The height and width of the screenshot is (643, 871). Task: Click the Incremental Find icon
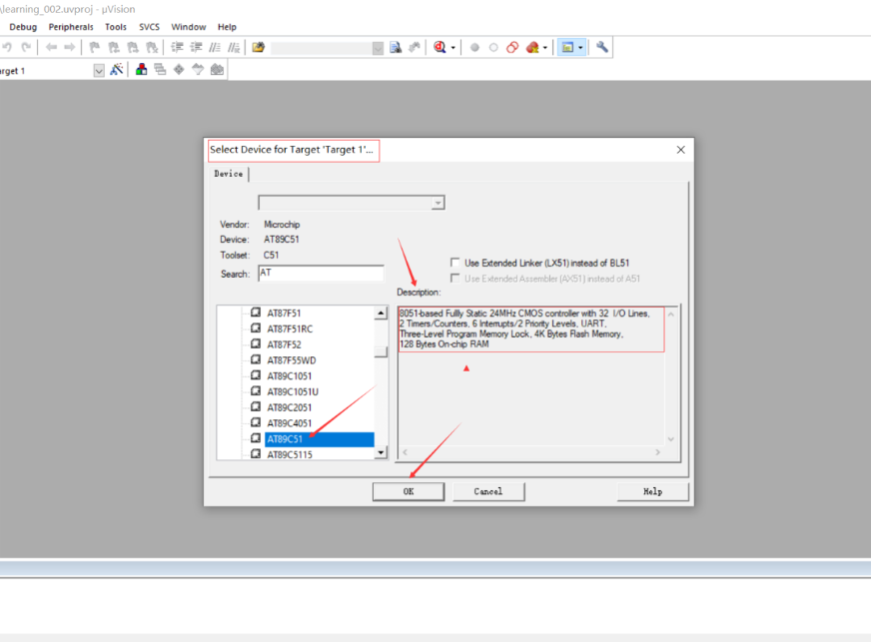tap(414, 48)
